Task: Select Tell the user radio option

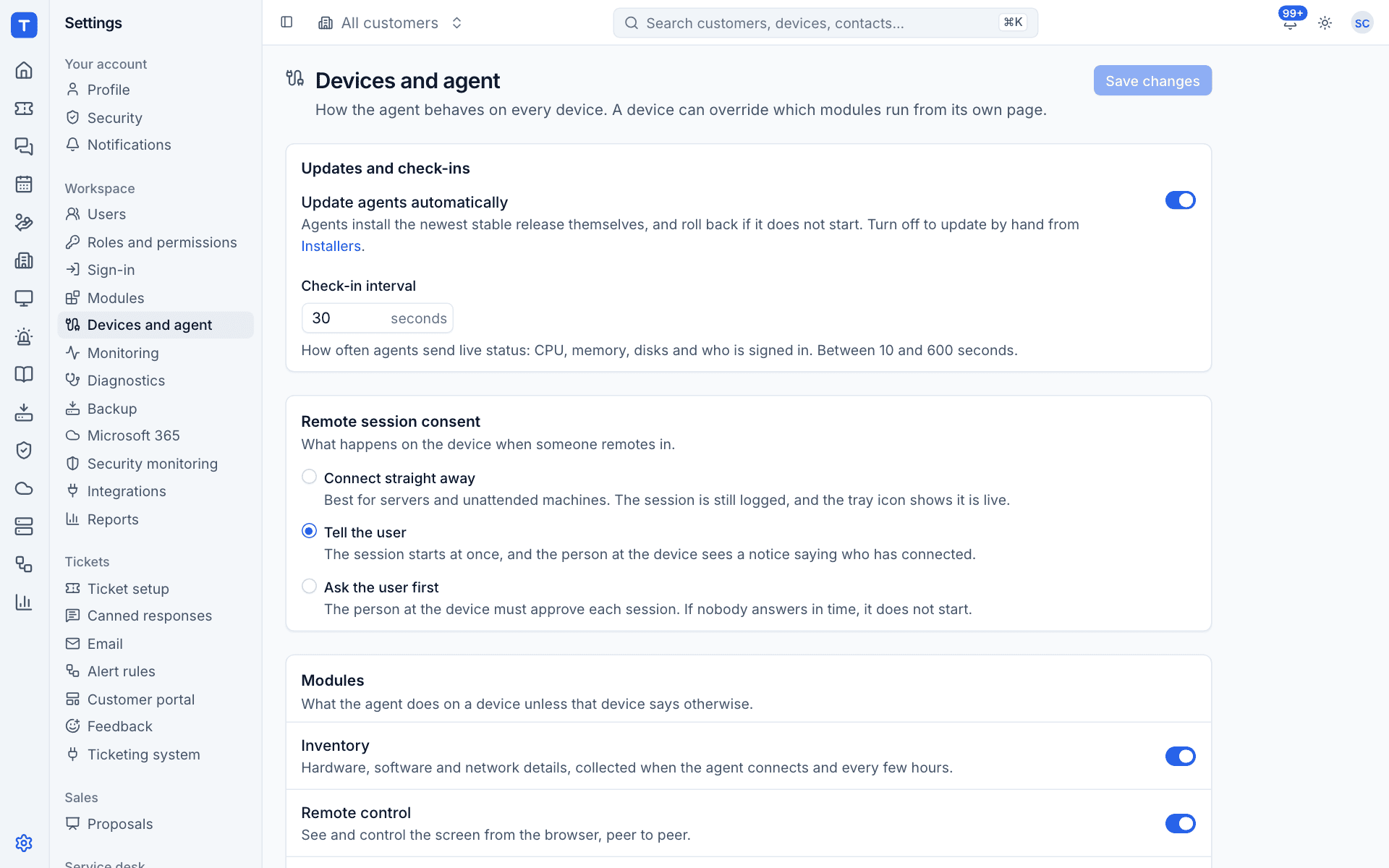Action: point(309,531)
